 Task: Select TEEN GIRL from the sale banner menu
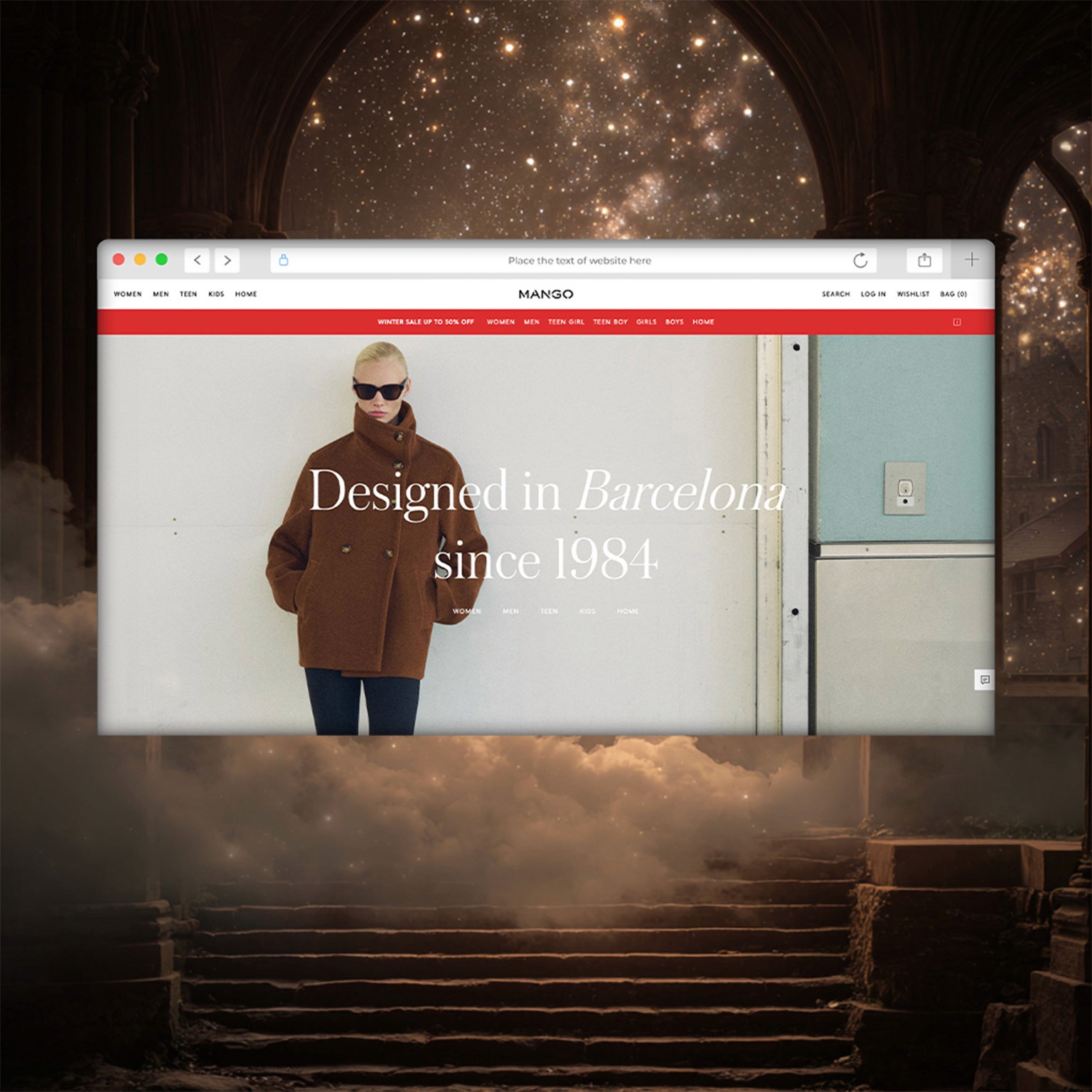(567, 322)
